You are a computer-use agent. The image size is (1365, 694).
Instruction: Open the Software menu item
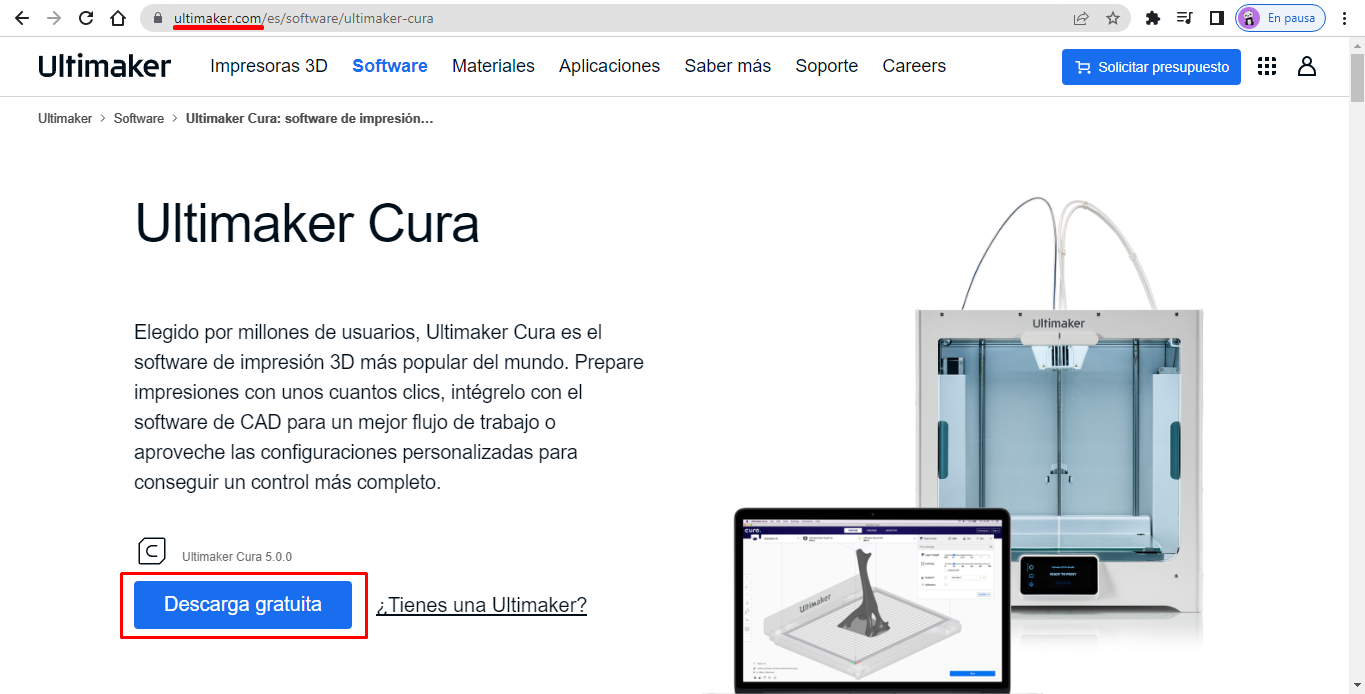(390, 66)
